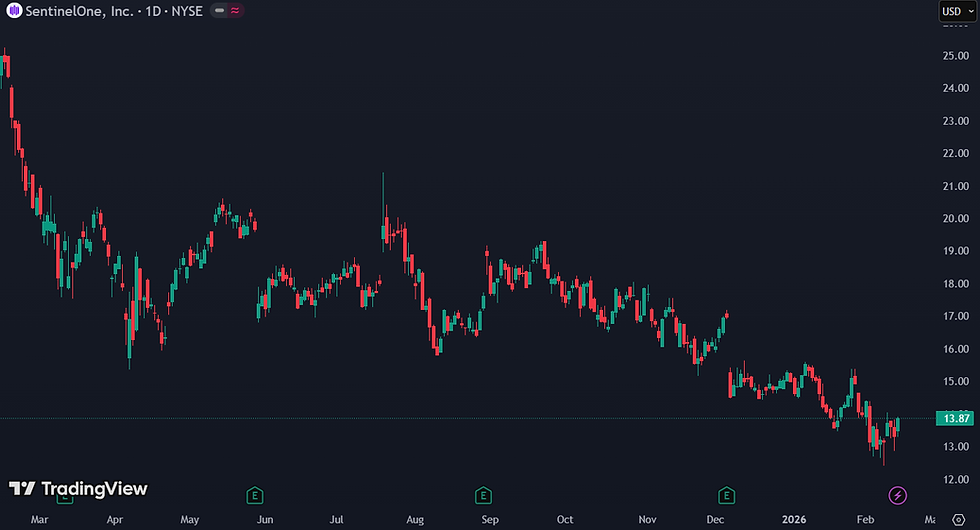Image resolution: width=980 pixels, height=530 pixels.
Task: Click the purple SentinelOne logo icon
Action: pyautogui.click(x=14, y=11)
